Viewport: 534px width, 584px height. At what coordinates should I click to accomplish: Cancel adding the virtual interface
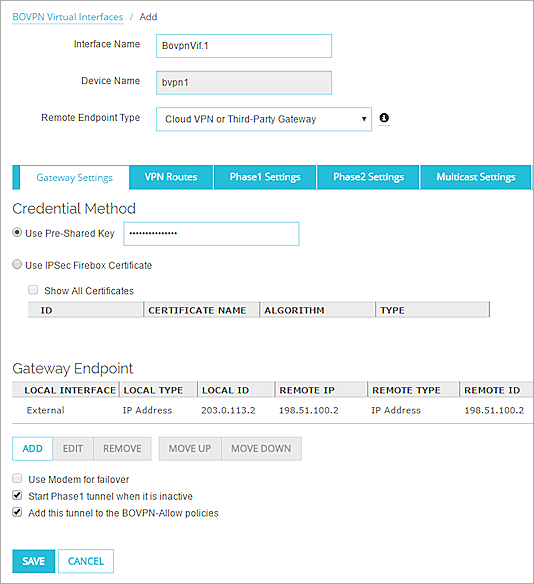(x=86, y=561)
